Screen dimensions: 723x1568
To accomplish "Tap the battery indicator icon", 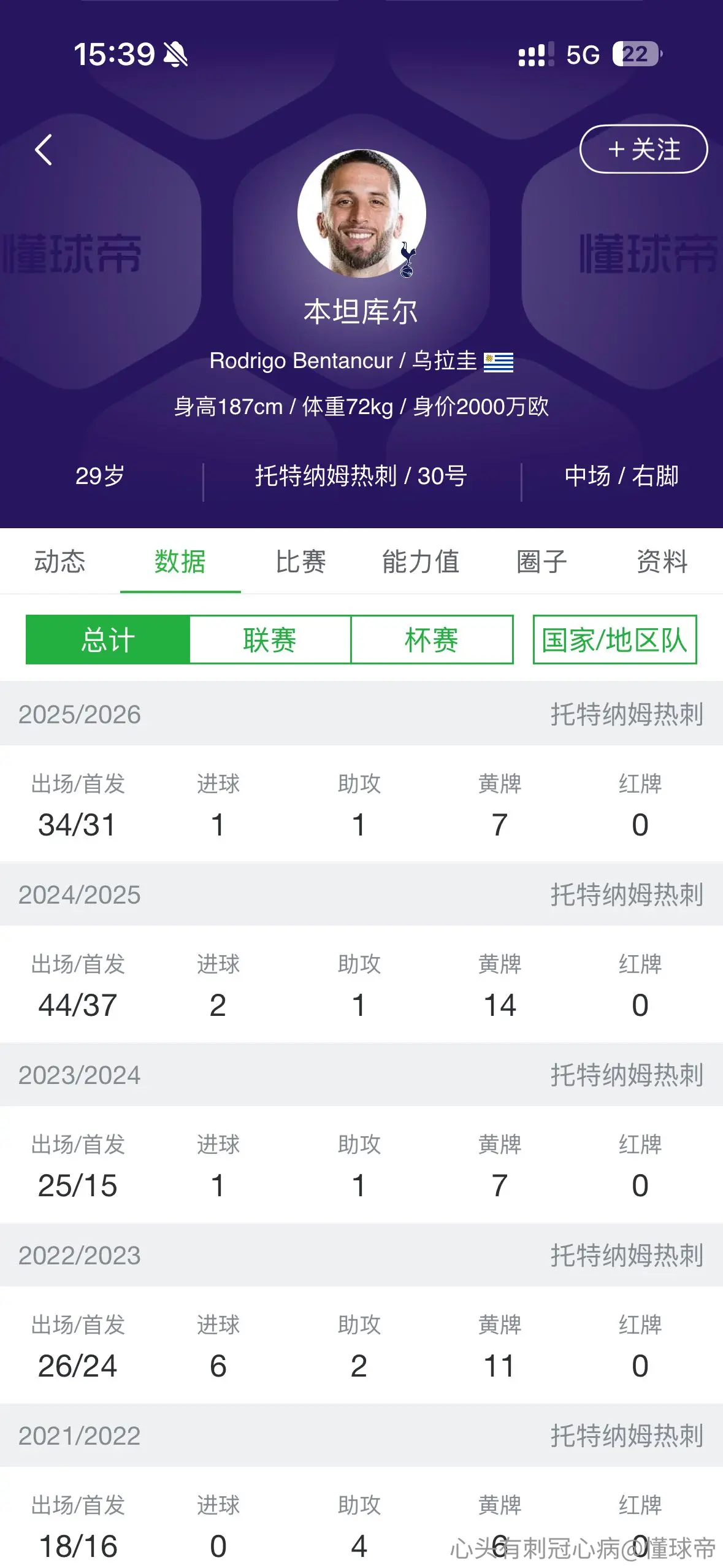I will [x=637, y=54].
